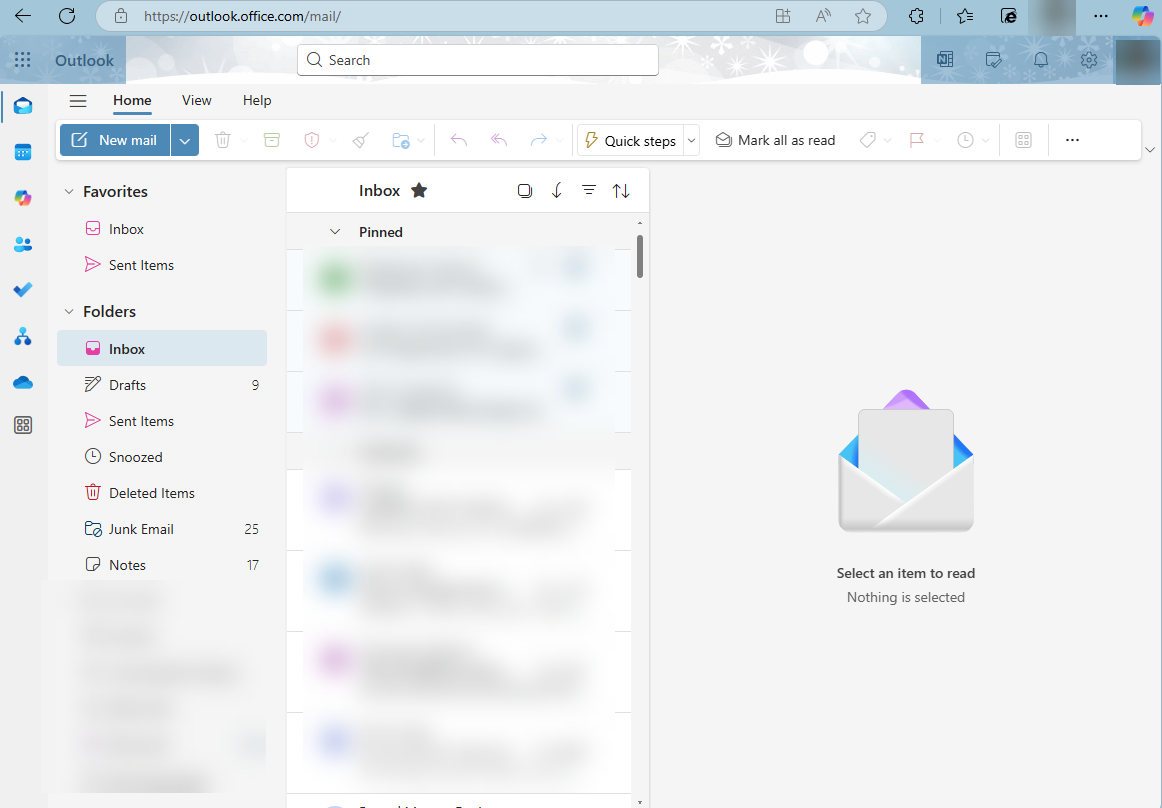Screen dimensions: 1162x808
Task: Open the People app icon
Action: (23, 244)
